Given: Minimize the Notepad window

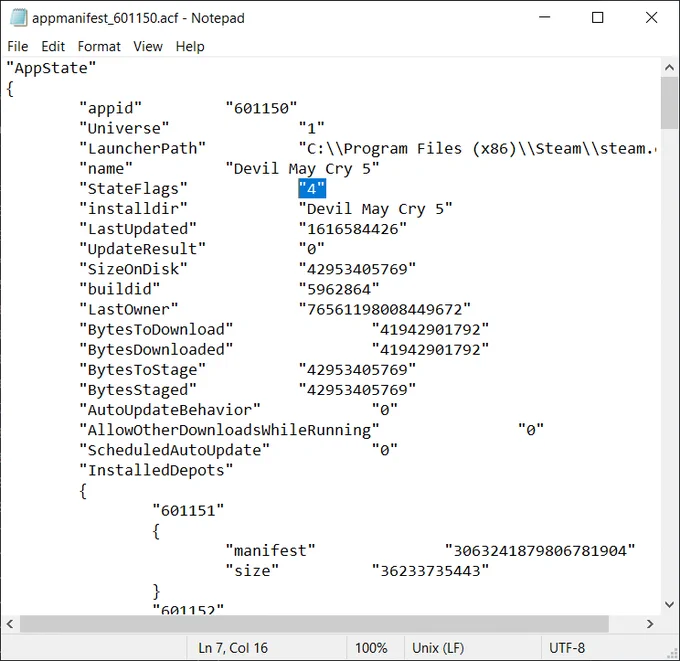Looking at the screenshot, I should click(545, 17).
